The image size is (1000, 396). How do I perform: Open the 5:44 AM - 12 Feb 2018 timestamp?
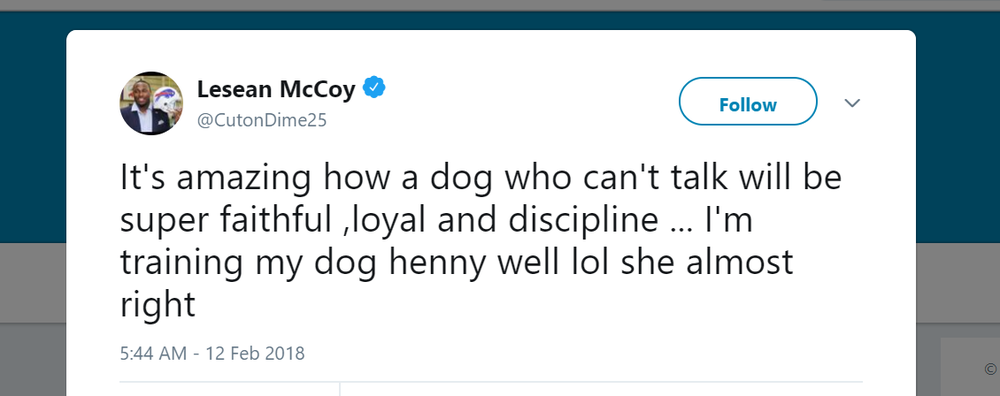[212, 353]
